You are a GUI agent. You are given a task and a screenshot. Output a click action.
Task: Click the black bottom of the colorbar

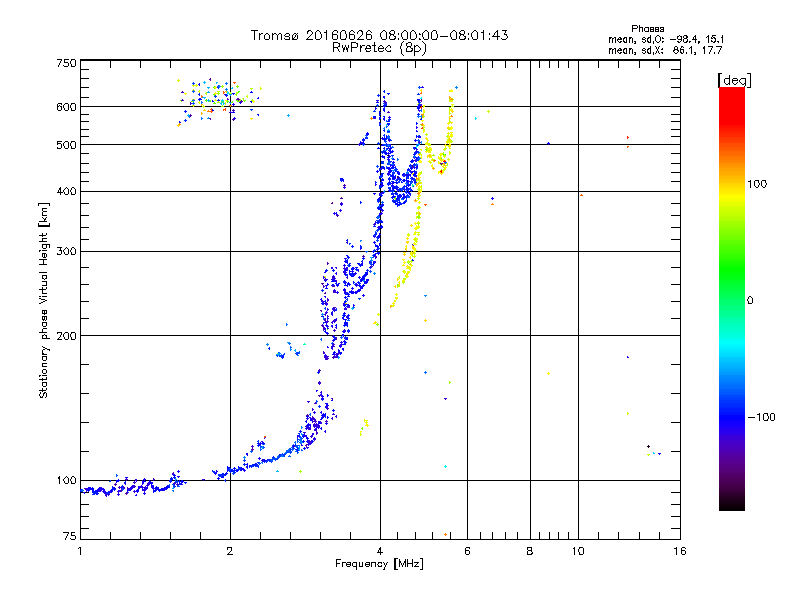pyautogui.click(x=732, y=503)
